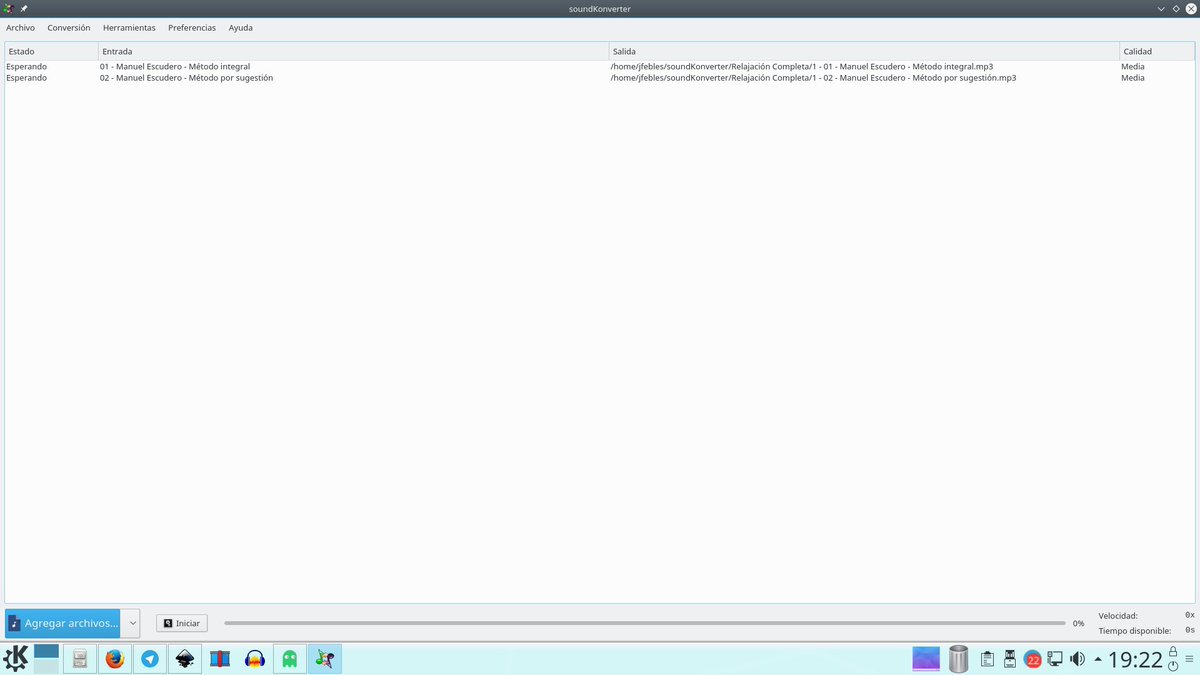Open the panel settings hamburger icon
Image resolution: width=1200 pixels, height=675 pixels.
click(x=1189, y=659)
